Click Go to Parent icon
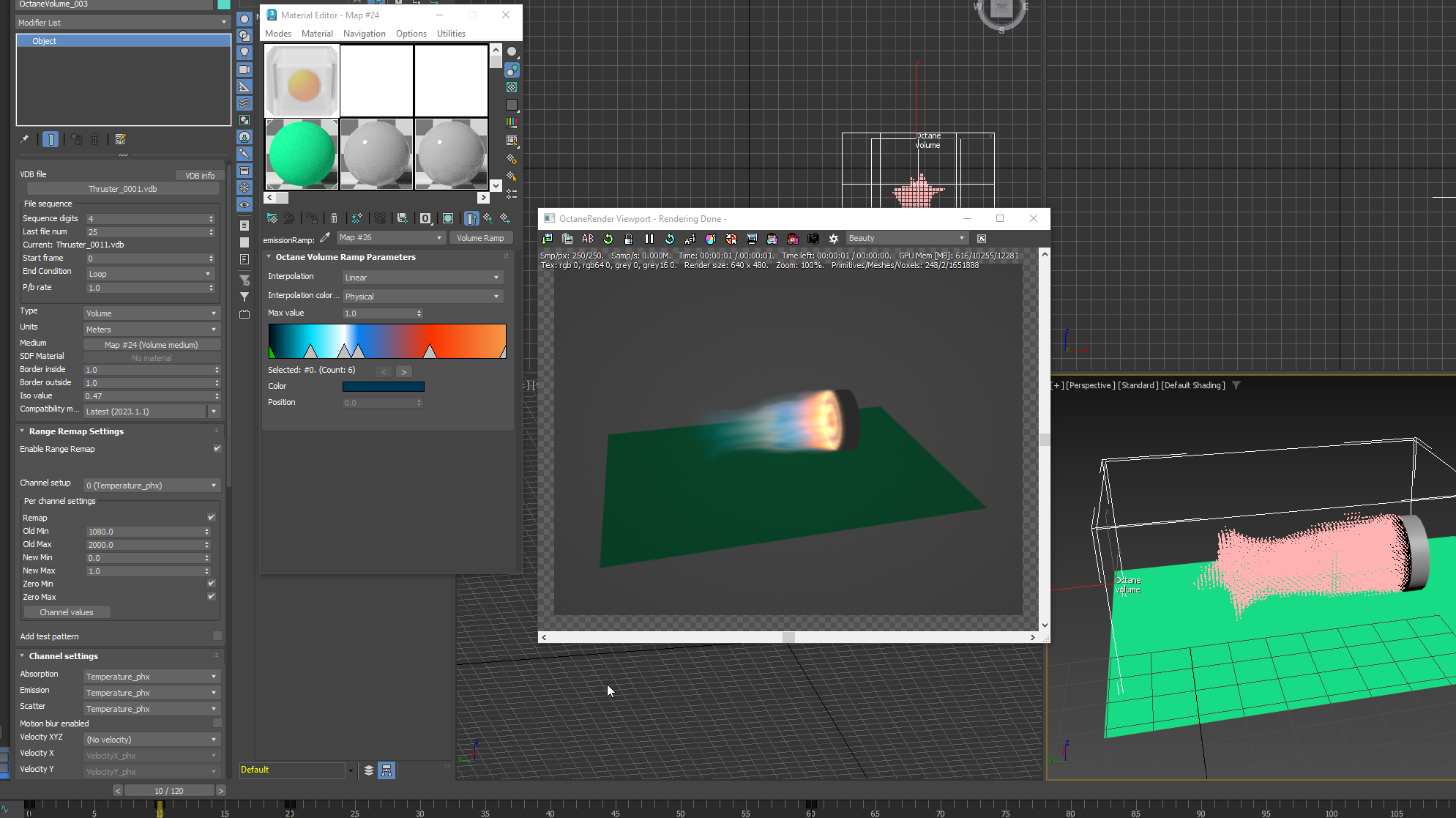Viewport: 1456px width, 818px height. [x=488, y=218]
